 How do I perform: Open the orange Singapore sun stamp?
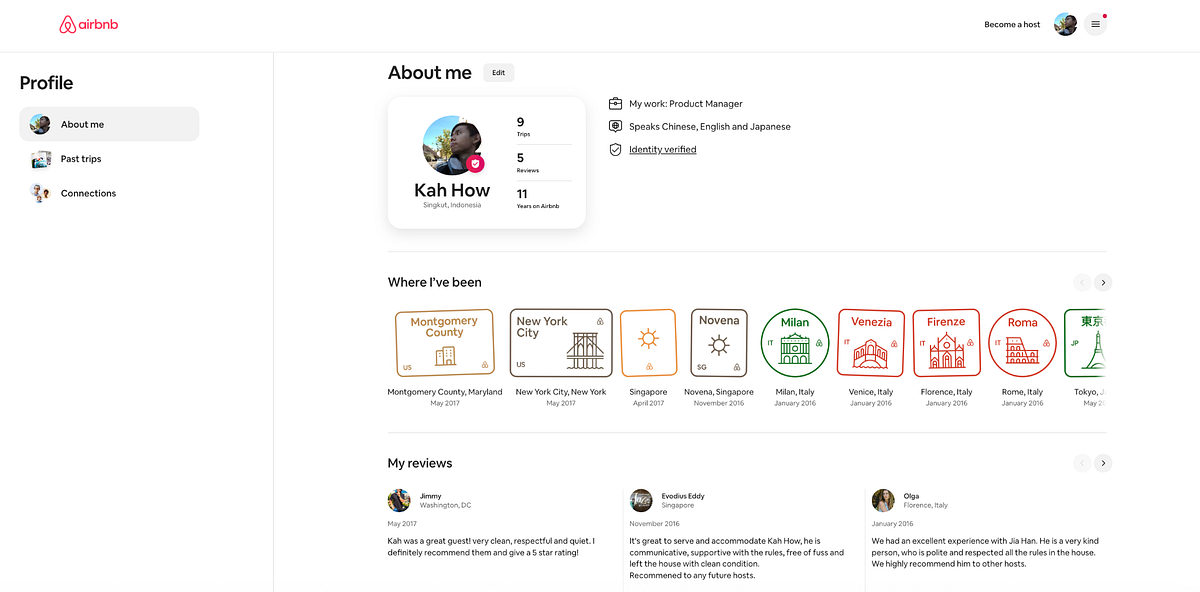point(649,343)
